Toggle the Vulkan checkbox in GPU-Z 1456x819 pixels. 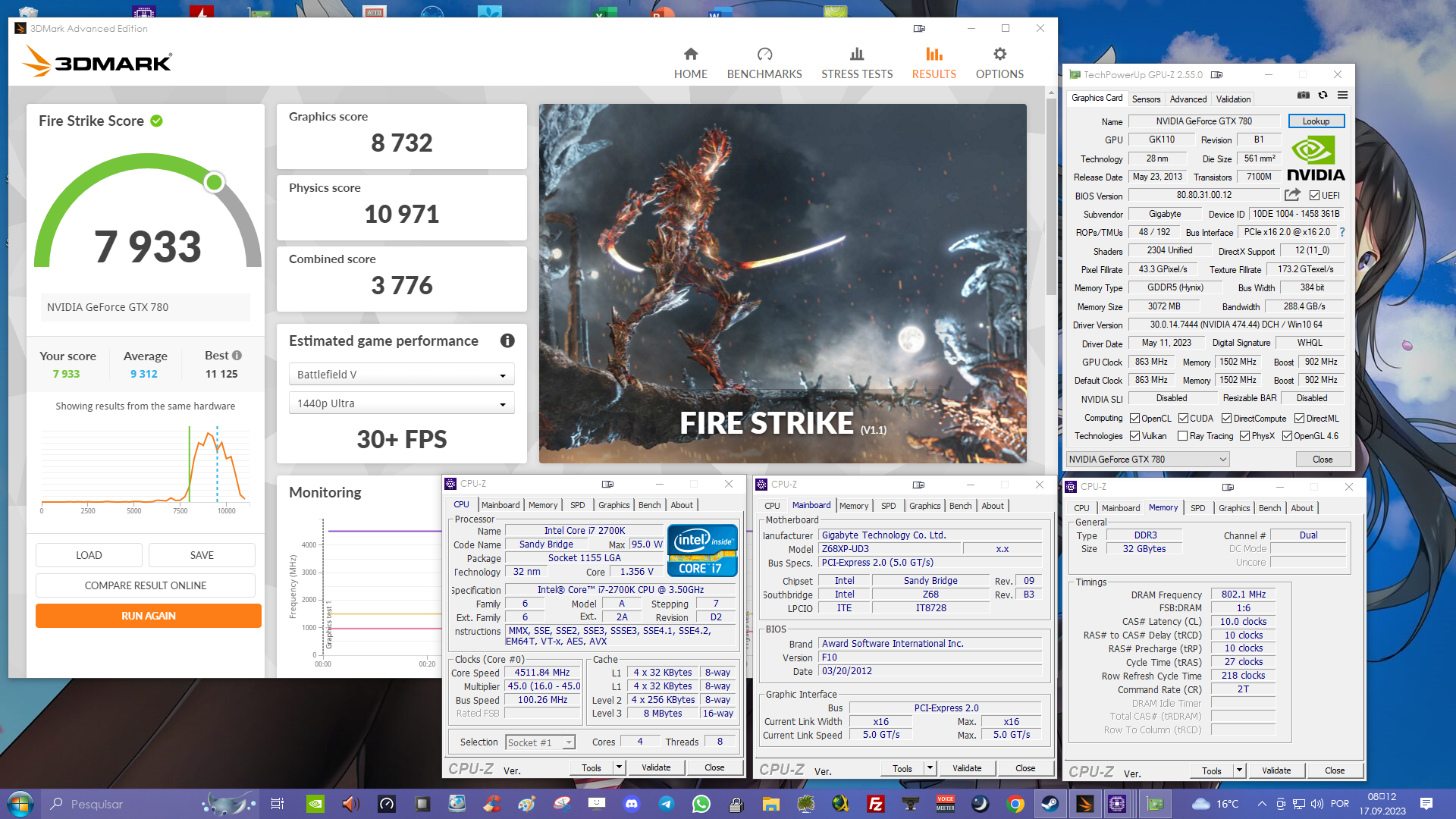tap(1134, 435)
